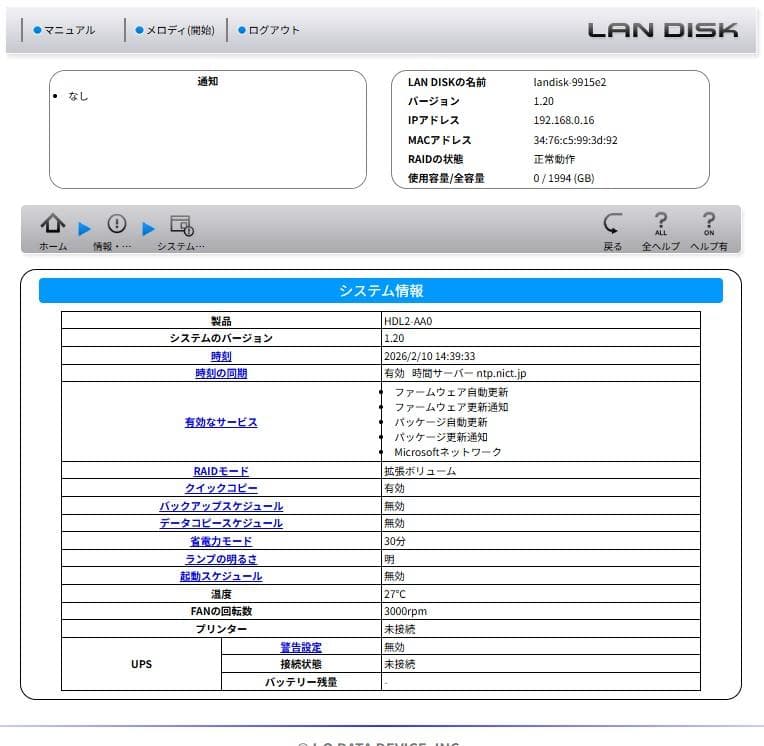
Task: Click power saving value 30分
Action: click(x=395, y=541)
